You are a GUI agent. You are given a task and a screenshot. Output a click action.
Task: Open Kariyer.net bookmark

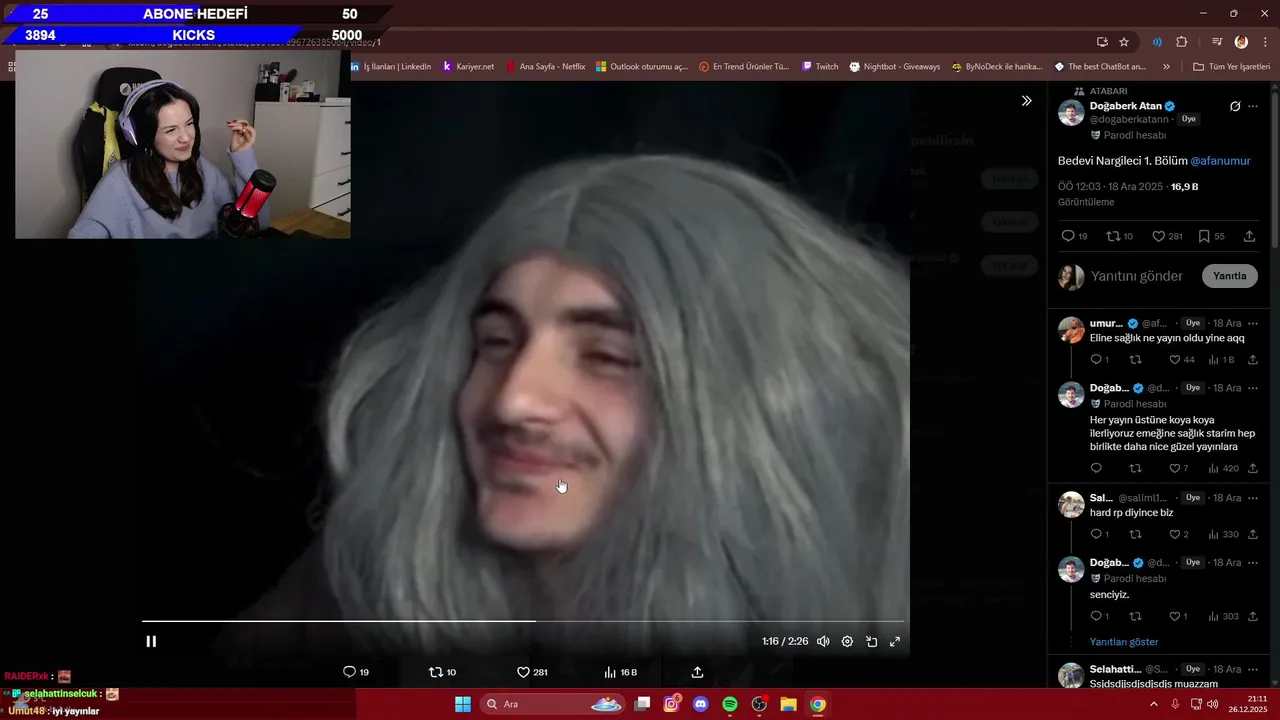click(x=468, y=66)
